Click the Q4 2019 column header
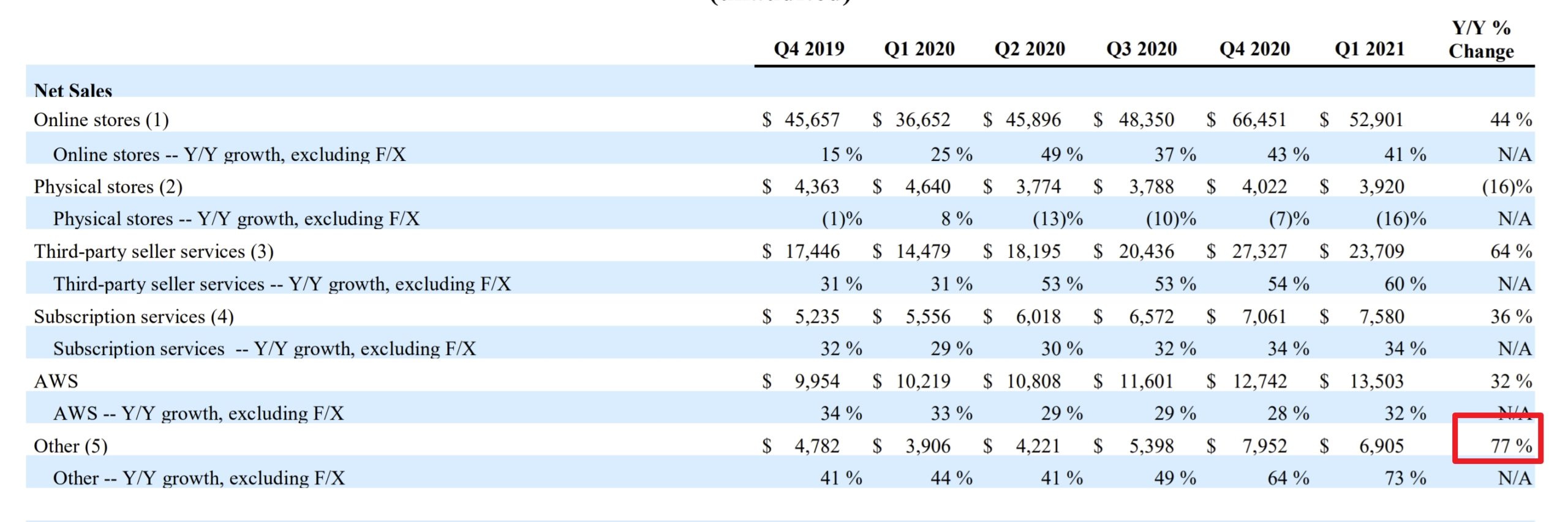This screenshot has width=1568, height=522. pos(809,48)
